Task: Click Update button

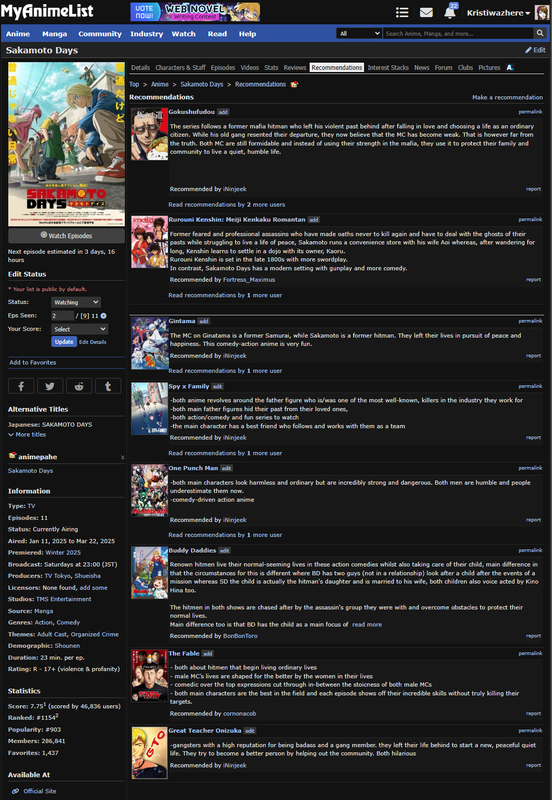Action: point(64,342)
